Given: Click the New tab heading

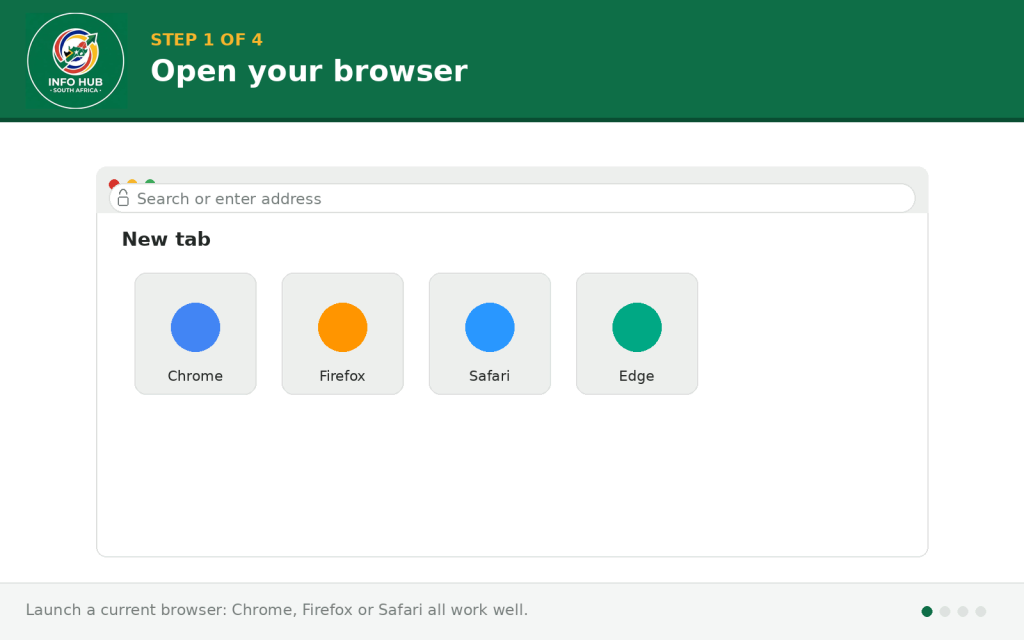Looking at the screenshot, I should click(x=166, y=239).
